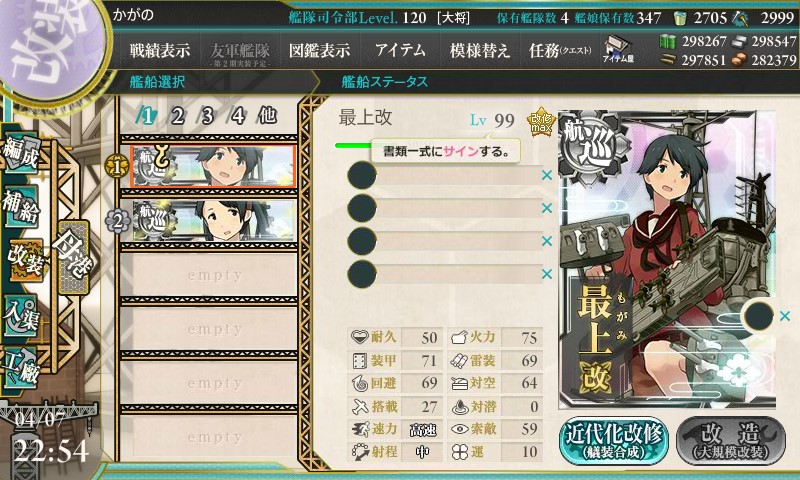Open the アイテム屋 item shop icon
This screenshot has width=800, height=480.
pos(618,50)
